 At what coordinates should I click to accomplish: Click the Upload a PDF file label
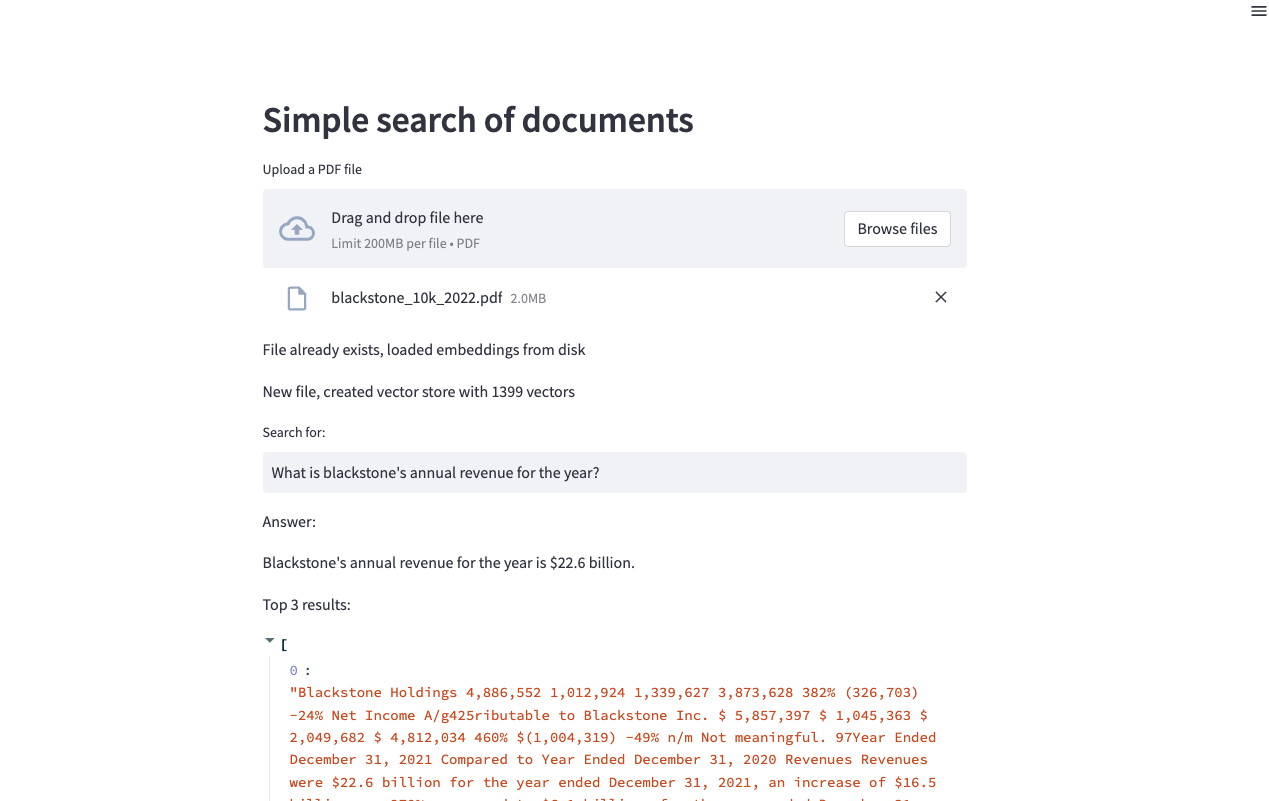[312, 170]
